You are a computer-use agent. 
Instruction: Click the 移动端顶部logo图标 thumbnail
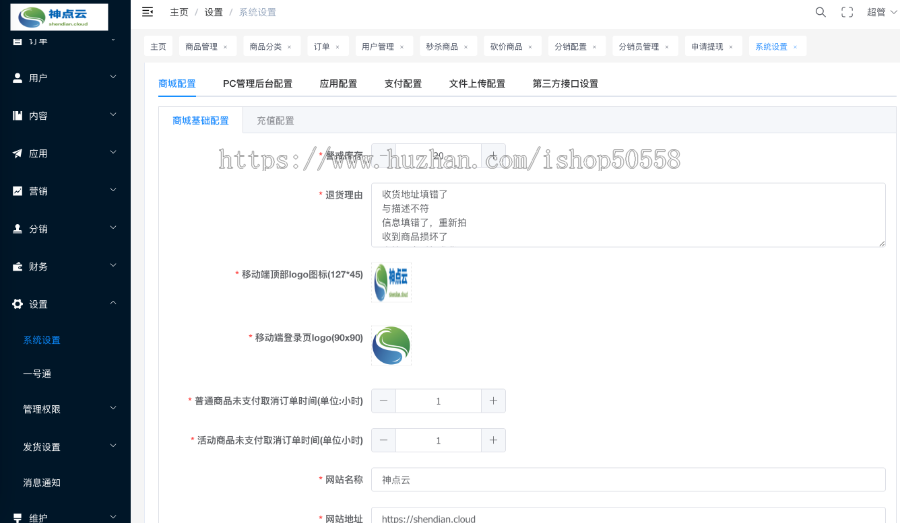click(x=391, y=282)
